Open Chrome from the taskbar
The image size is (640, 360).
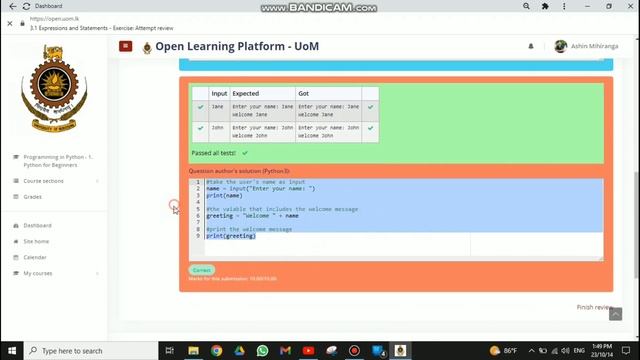point(217,351)
